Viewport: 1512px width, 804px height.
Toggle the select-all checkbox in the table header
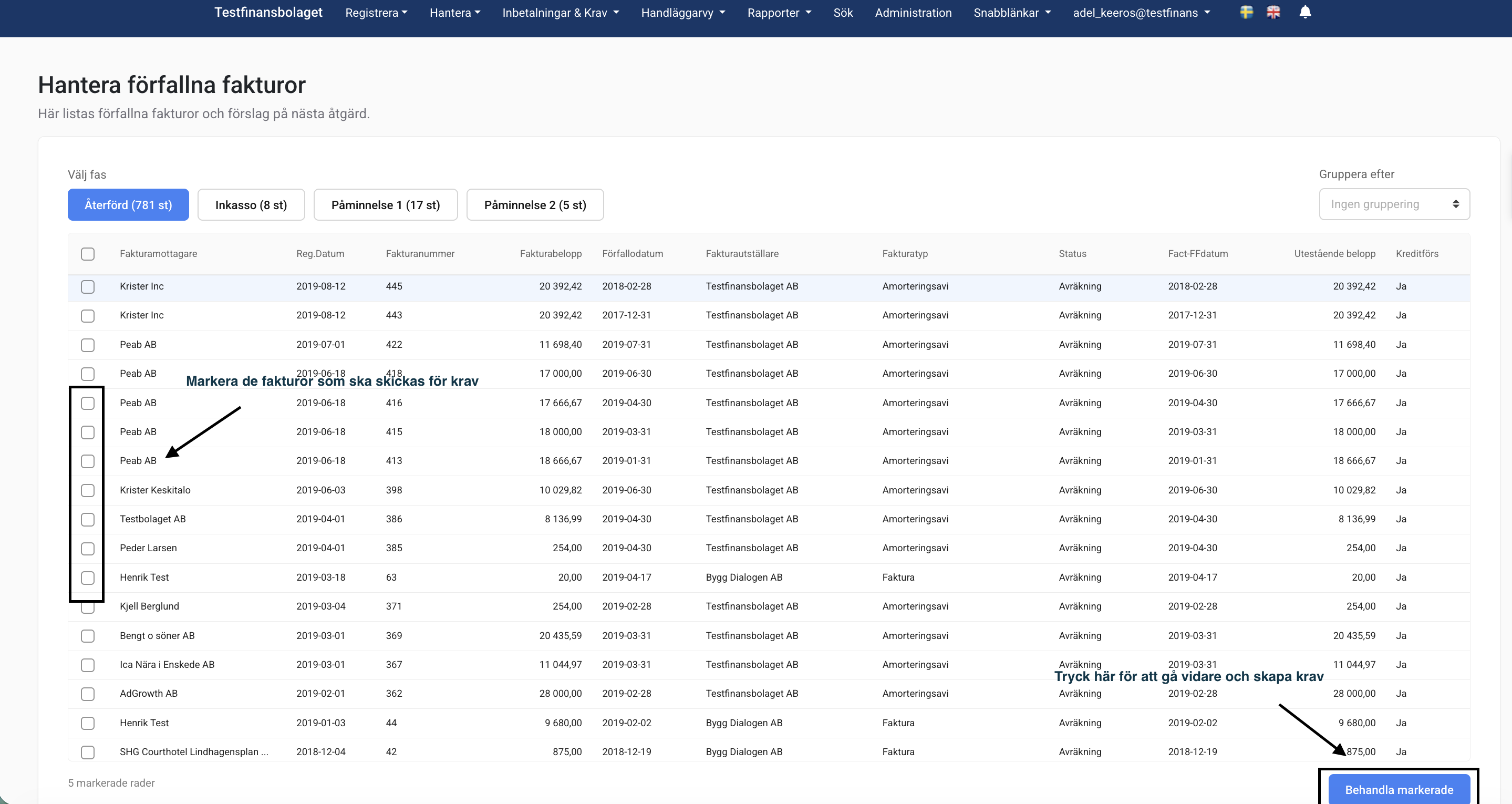(87, 254)
